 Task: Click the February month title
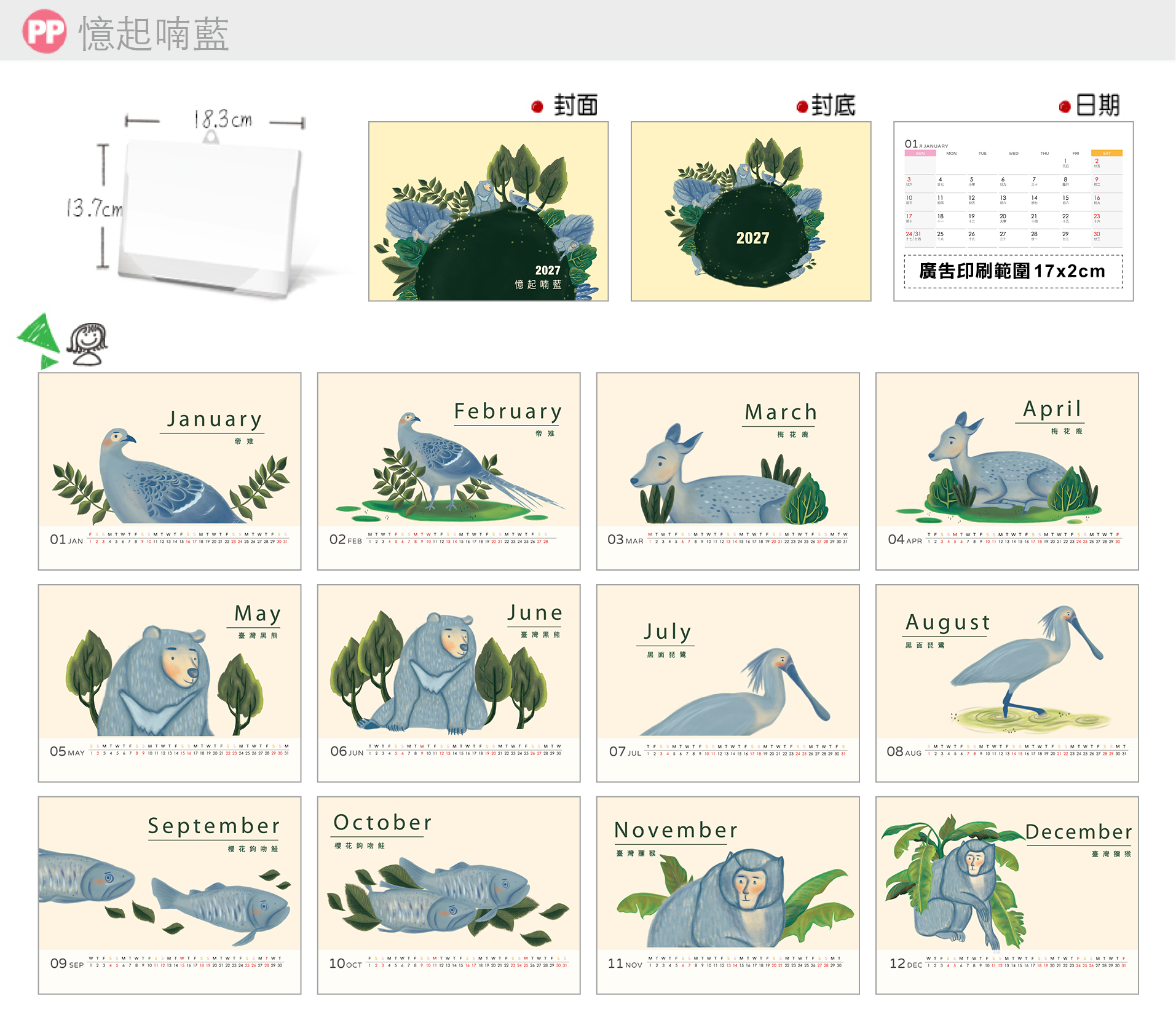(508, 411)
